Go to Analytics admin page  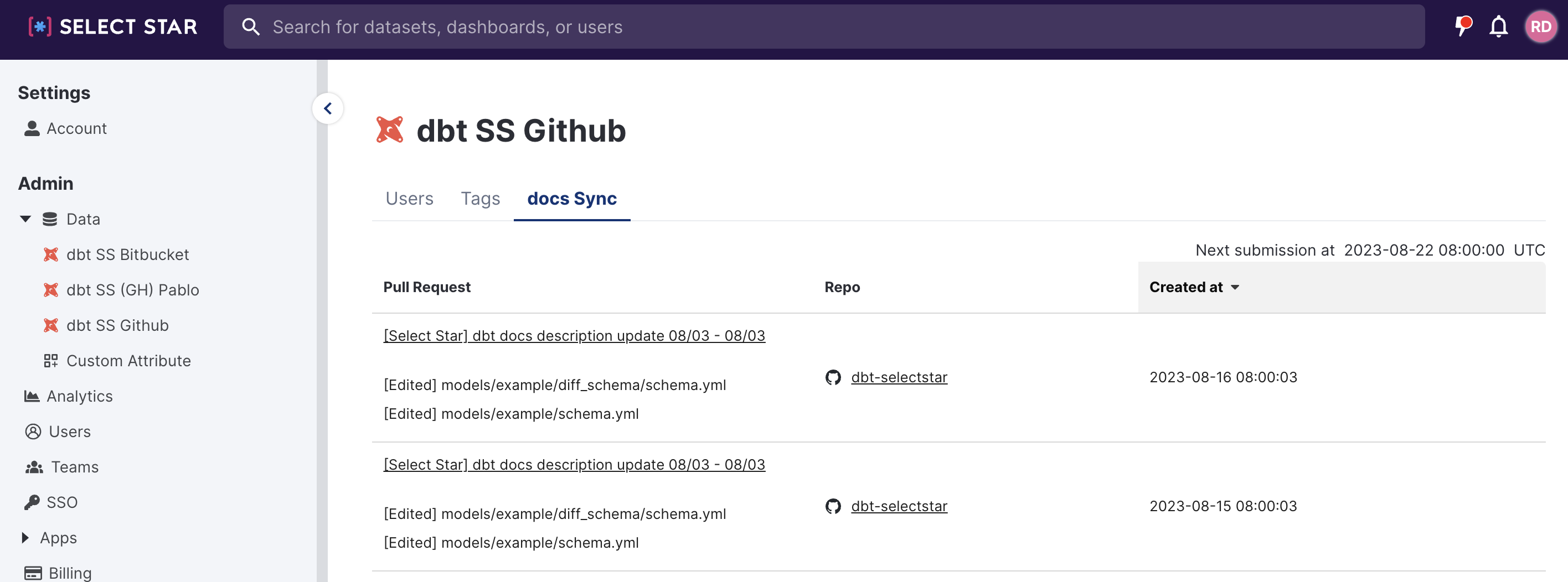[79, 396]
